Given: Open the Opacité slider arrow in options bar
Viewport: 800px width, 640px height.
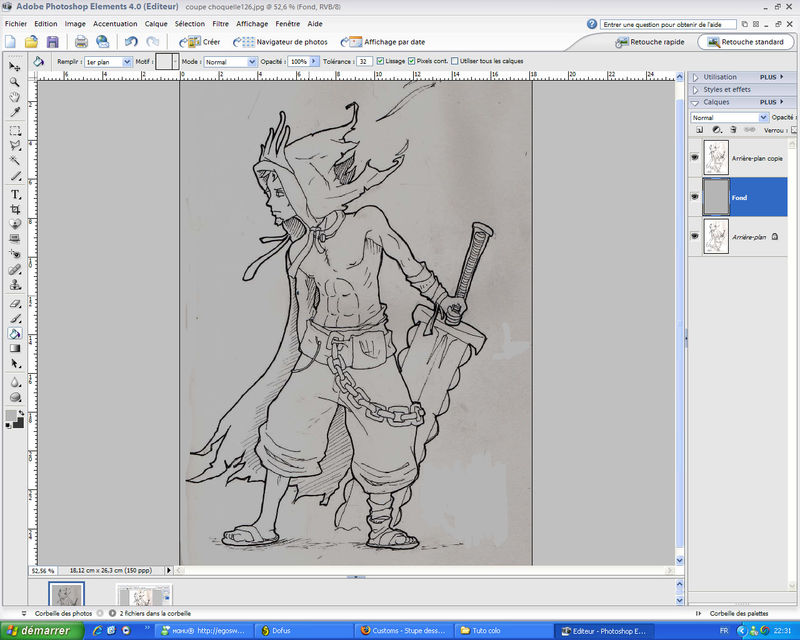Looking at the screenshot, I should (x=314, y=61).
